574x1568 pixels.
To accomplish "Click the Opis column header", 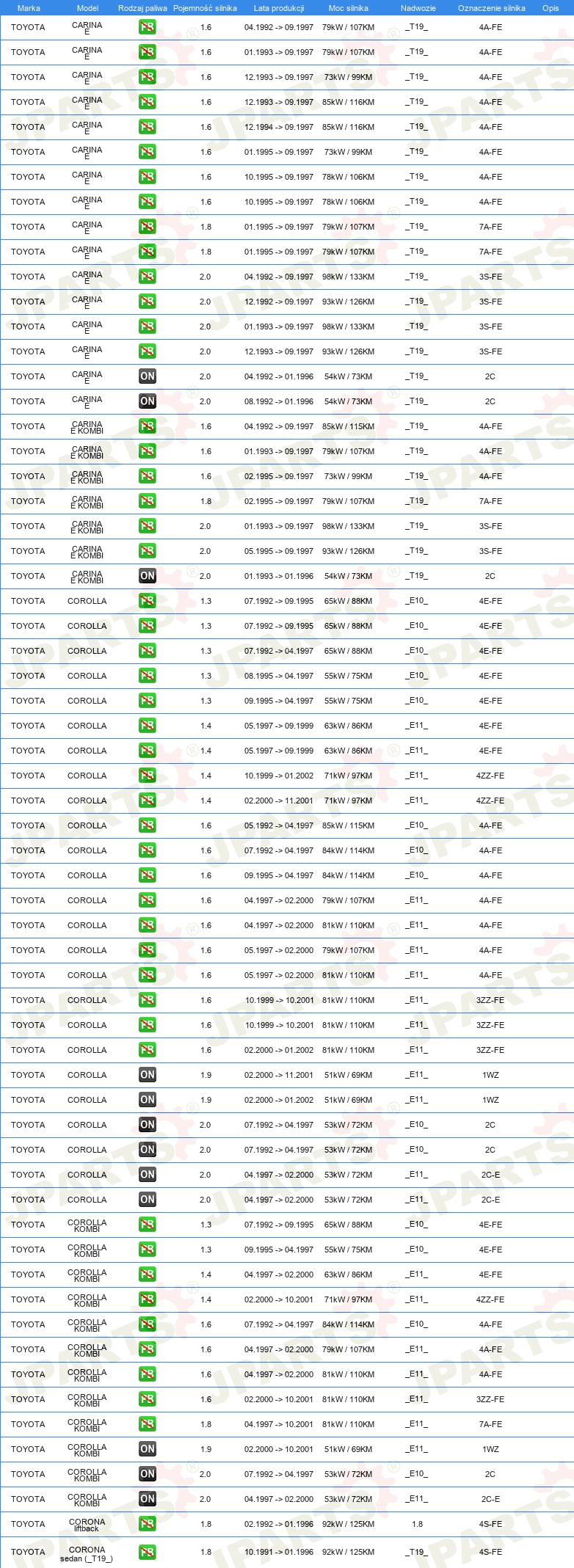I will point(551,8).
